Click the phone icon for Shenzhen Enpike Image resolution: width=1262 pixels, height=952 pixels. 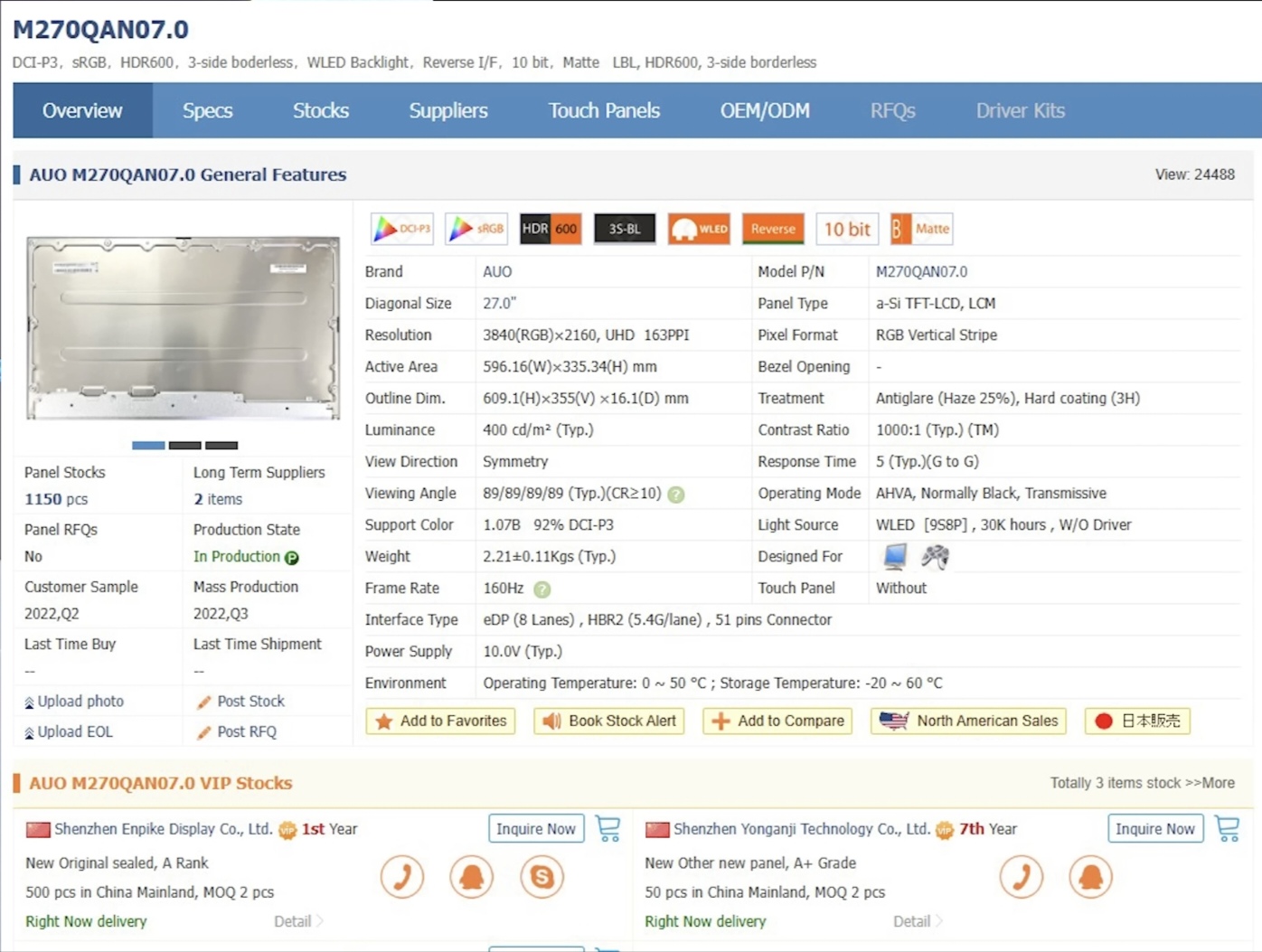click(402, 876)
